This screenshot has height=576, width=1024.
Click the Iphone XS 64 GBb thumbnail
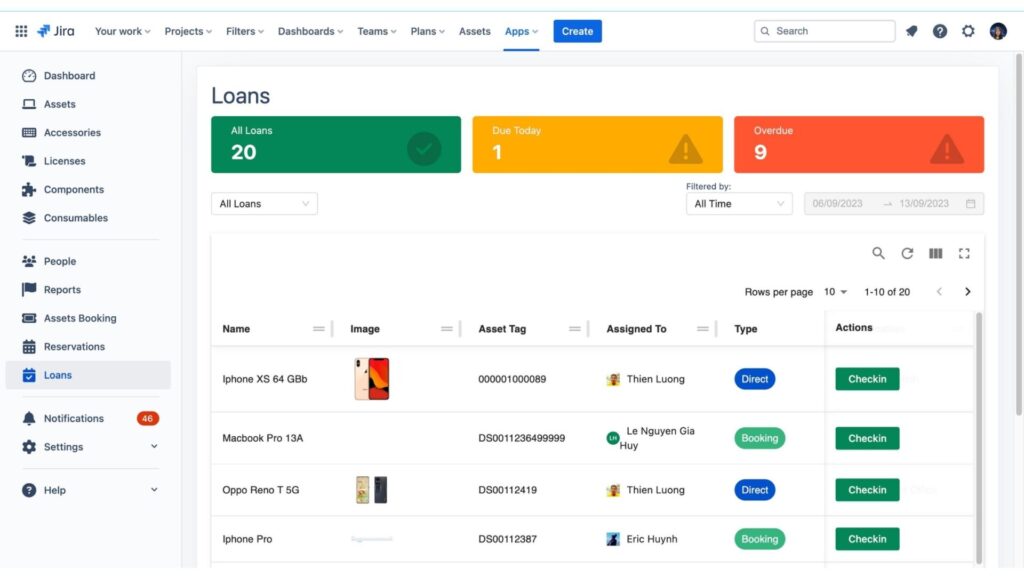click(x=371, y=379)
